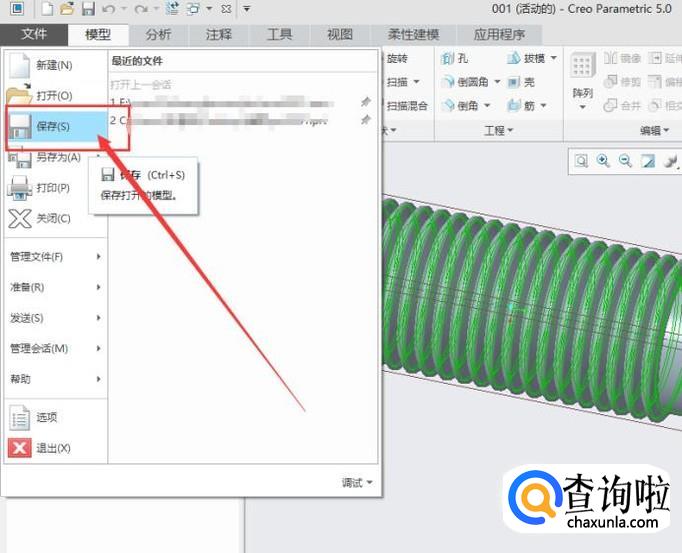Choose 关闭(C) in the file menu
This screenshot has width=682, height=553.
pyautogui.click(x=55, y=218)
